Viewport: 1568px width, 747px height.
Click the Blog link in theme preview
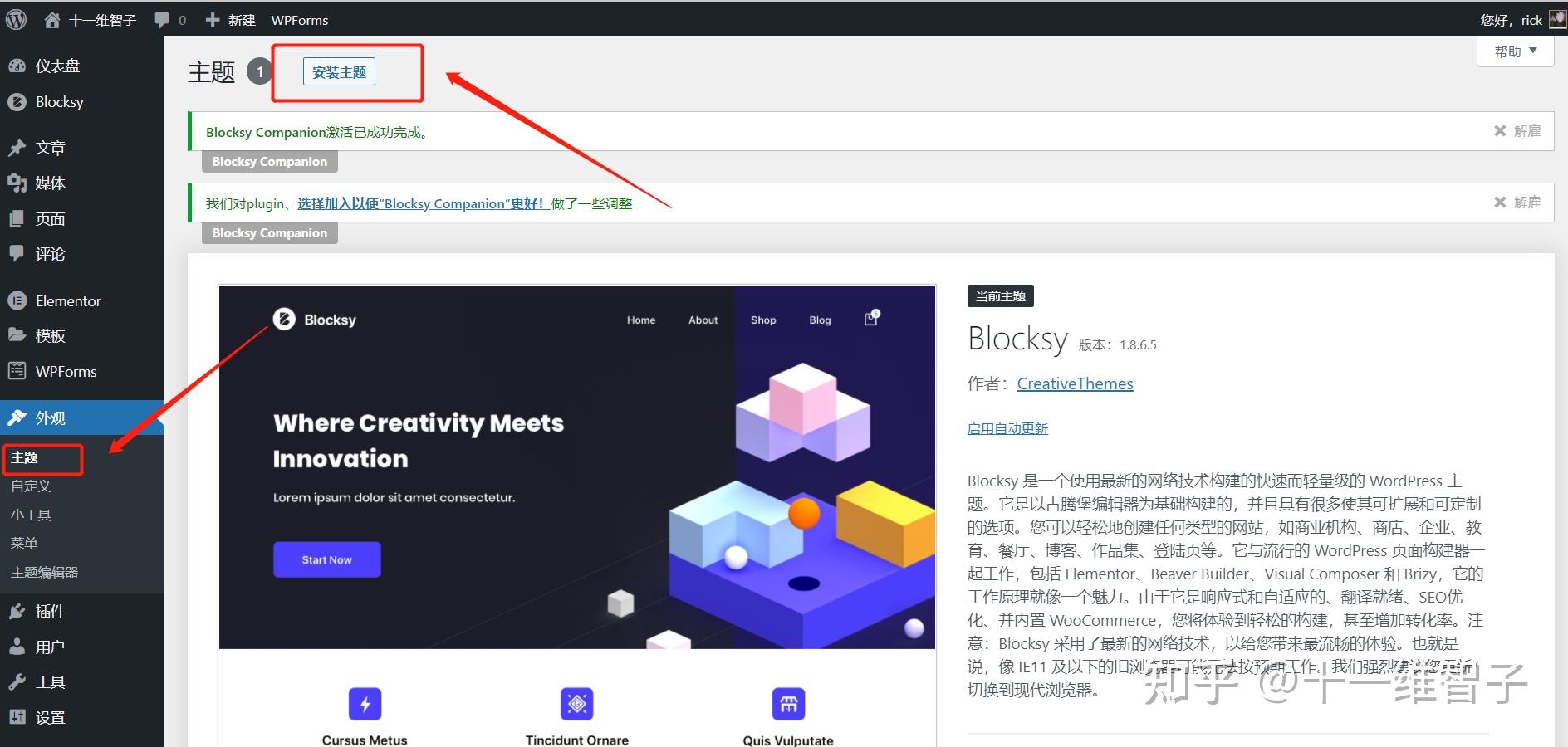[820, 320]
